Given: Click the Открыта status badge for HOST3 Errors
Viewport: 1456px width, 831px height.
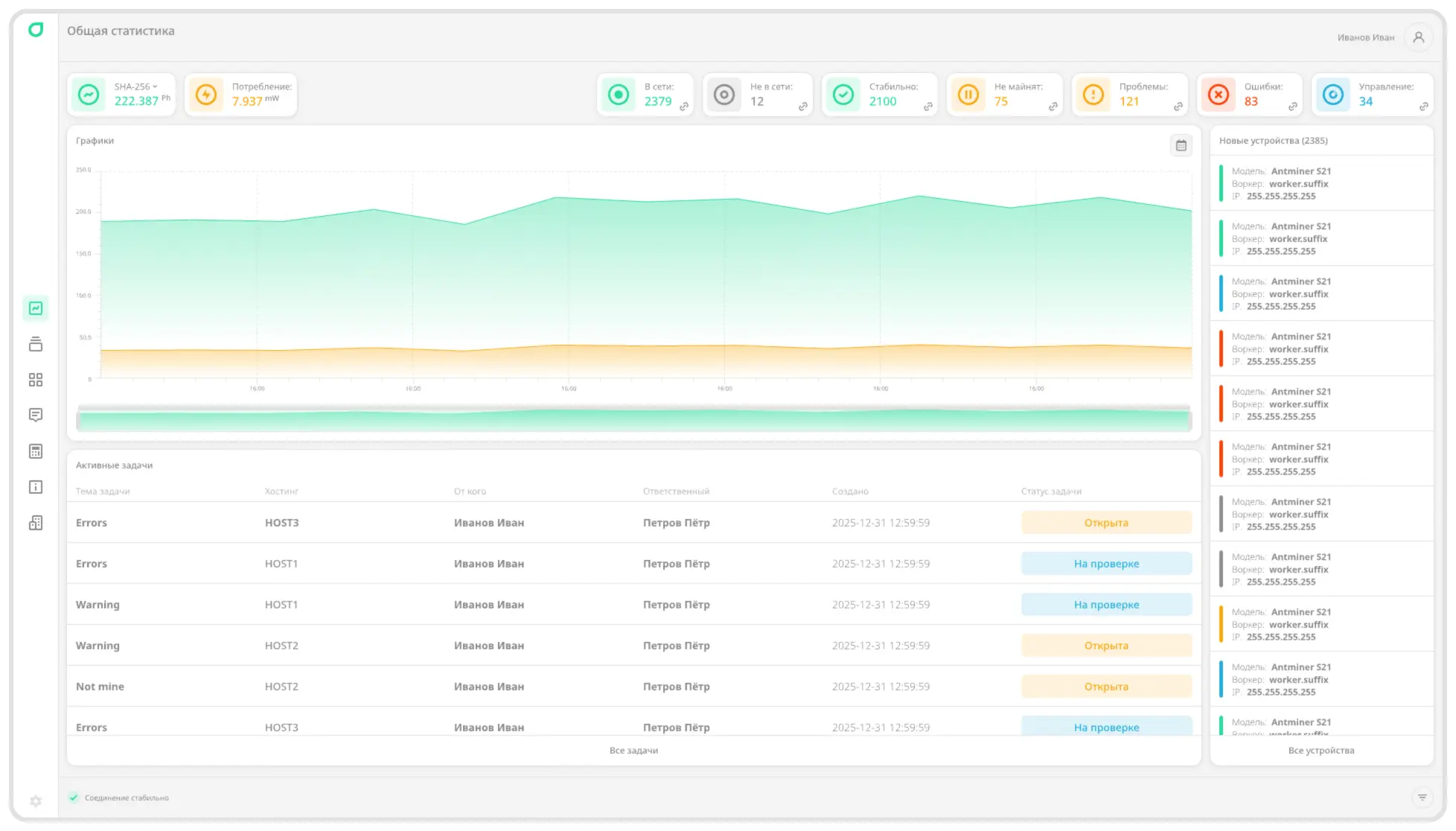Looking at the screenshot, I should tap(1106, 522).
